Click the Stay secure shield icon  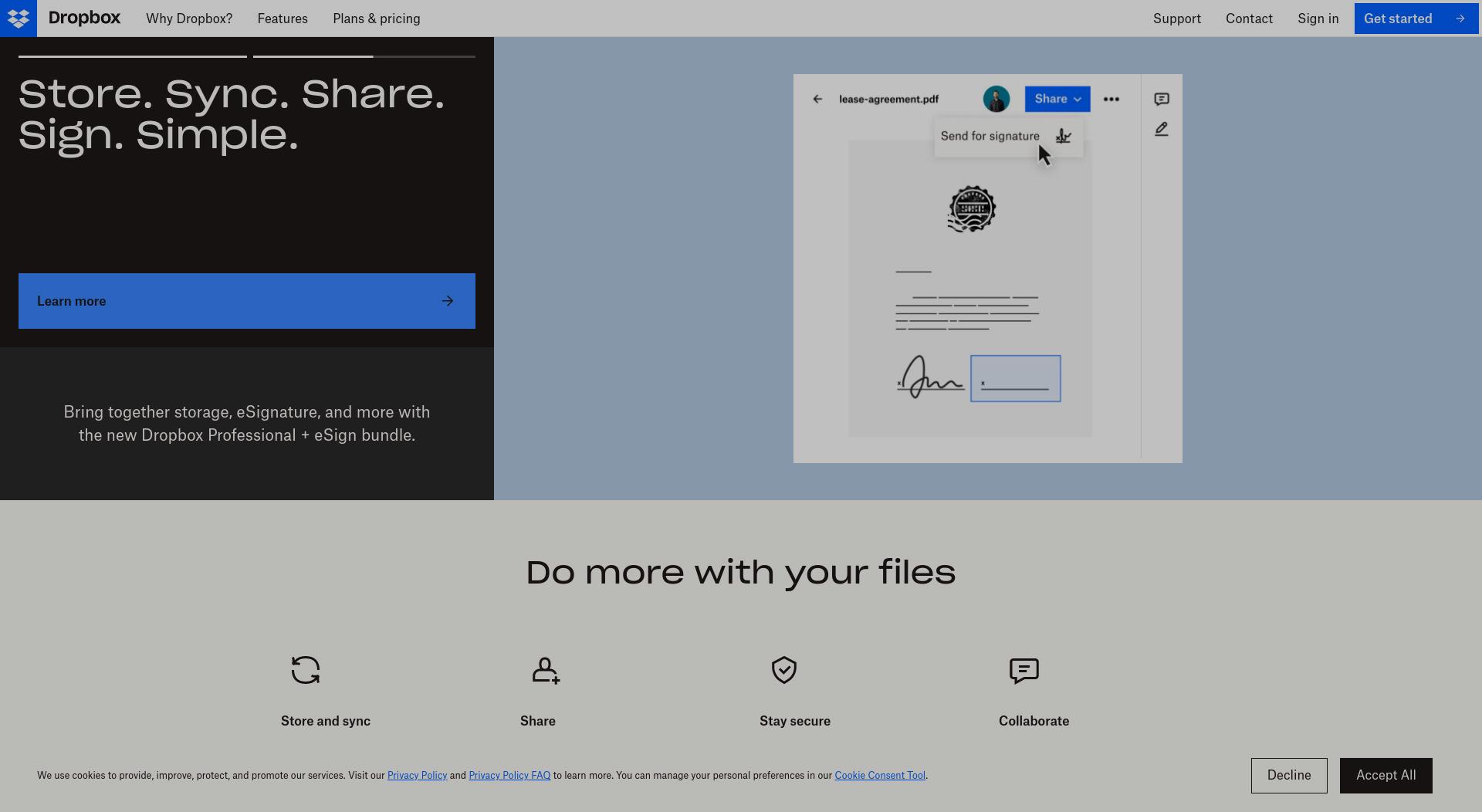pos(784,670)
